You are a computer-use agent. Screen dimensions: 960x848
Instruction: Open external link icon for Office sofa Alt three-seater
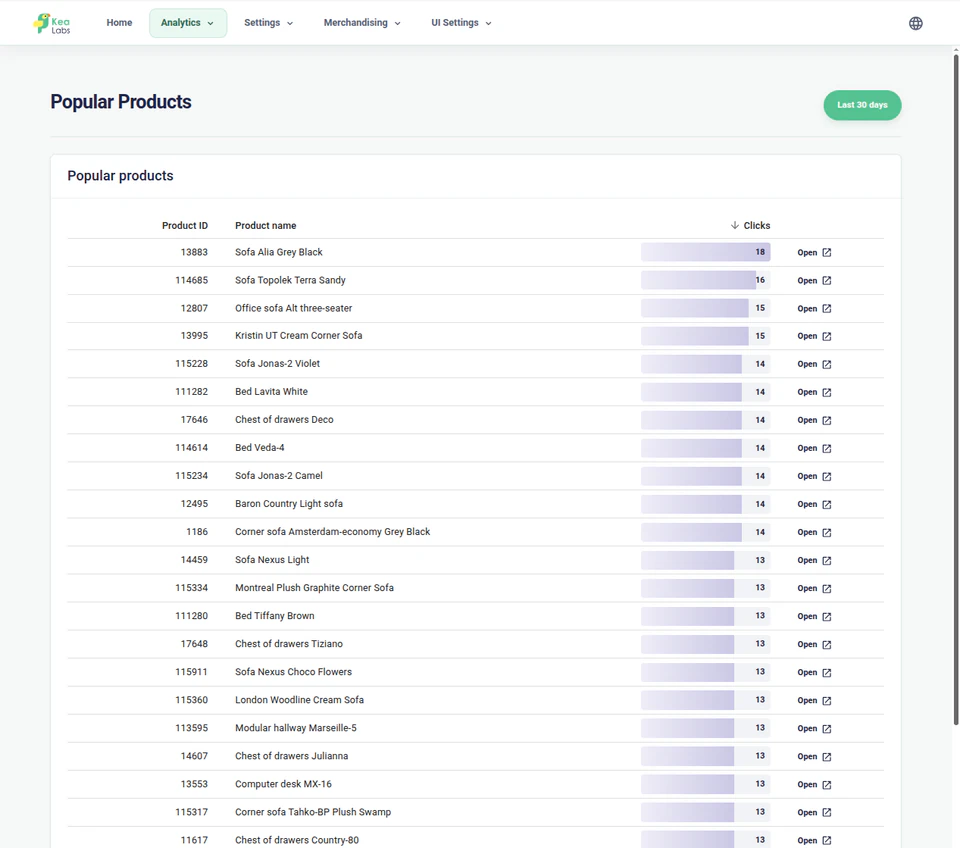click(827, 309)
